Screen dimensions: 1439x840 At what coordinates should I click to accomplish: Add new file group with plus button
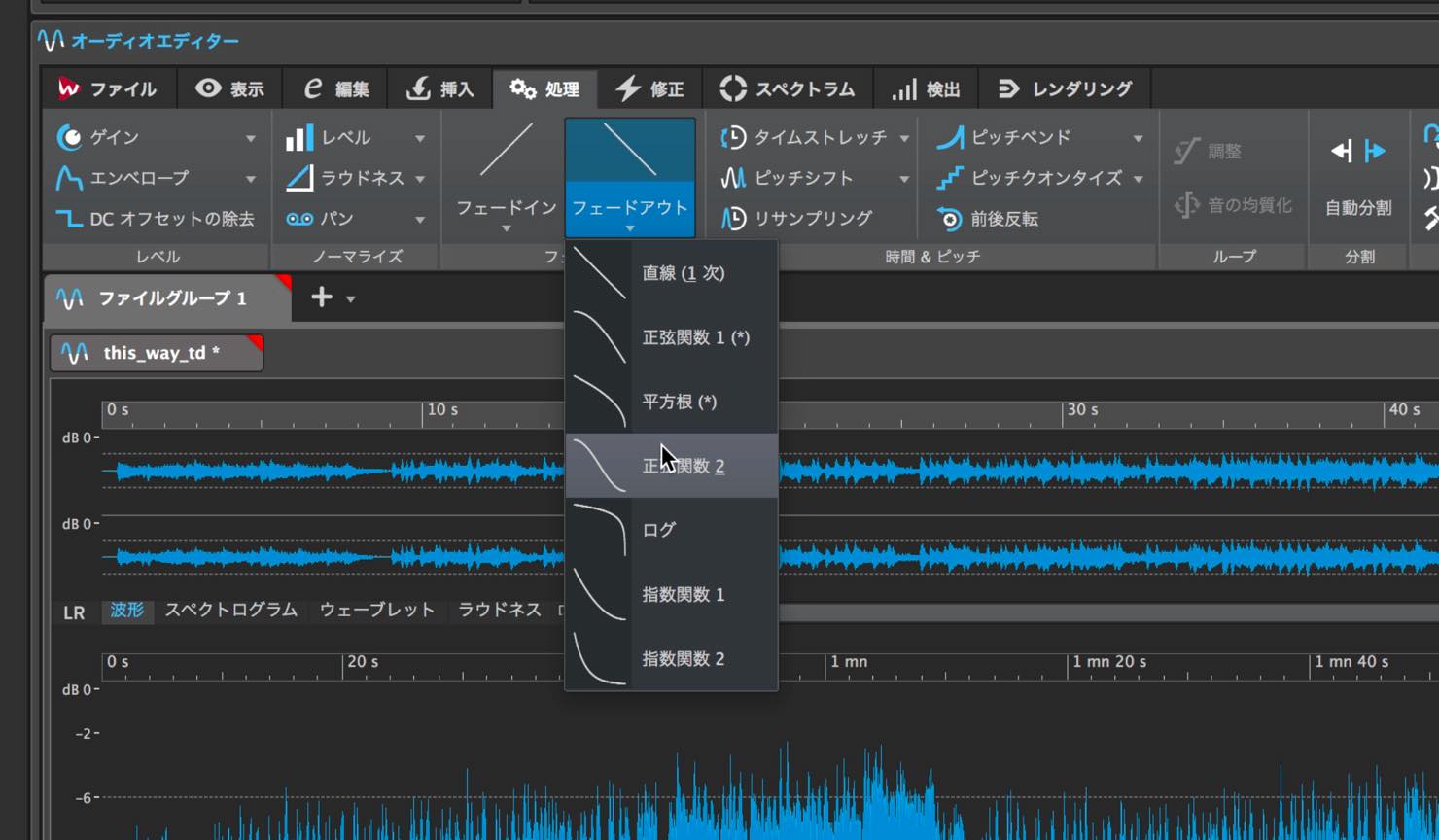click(322, 297)
